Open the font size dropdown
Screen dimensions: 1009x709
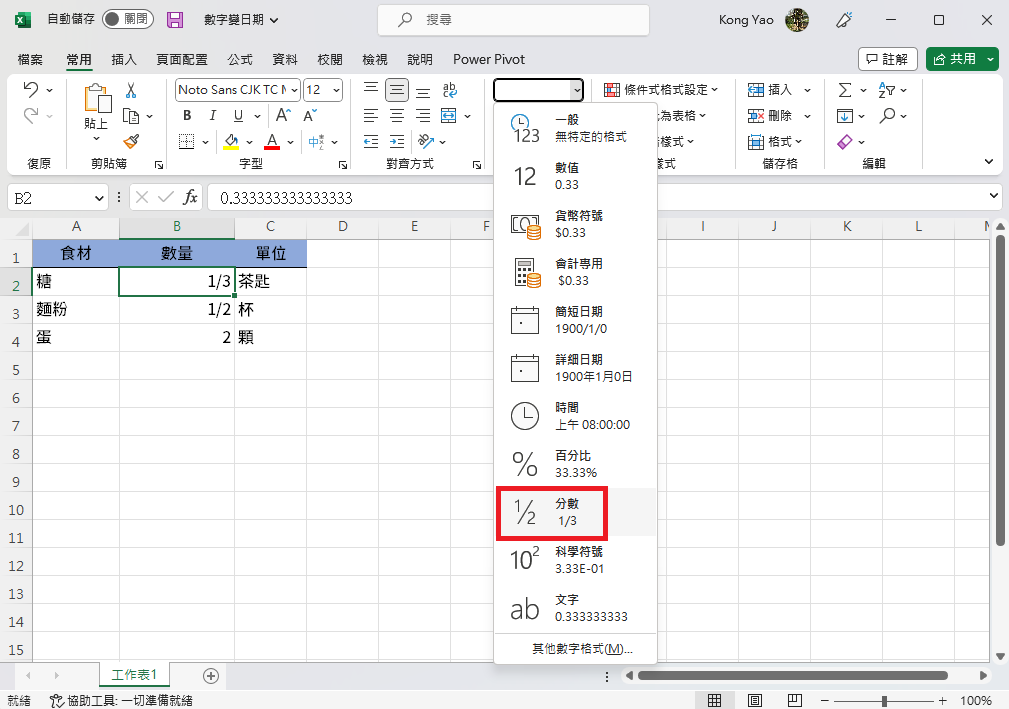(336, 90)
